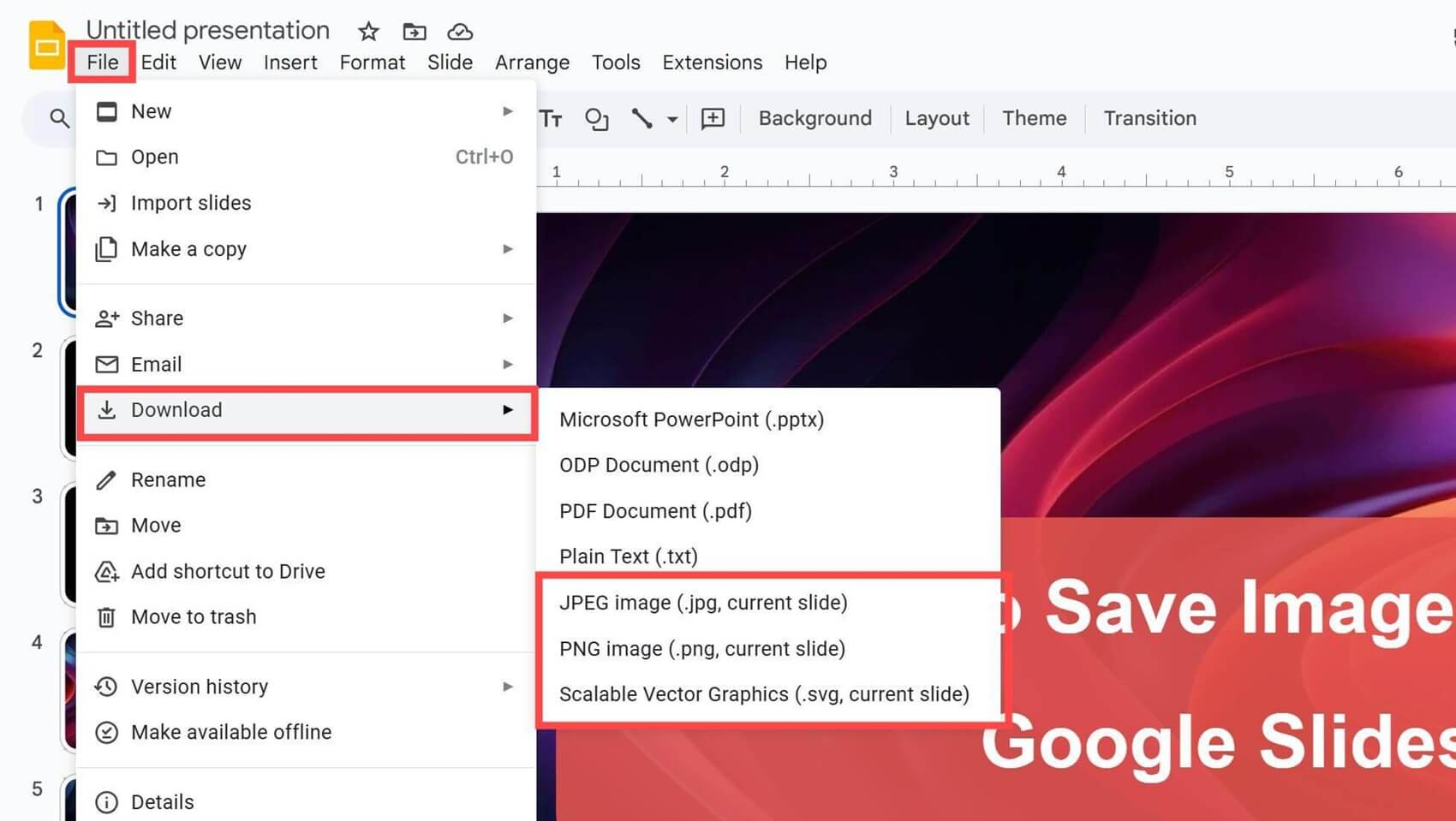Viewport: 1456px width, 821px height.
Task: Click the Version history clock icon
Action: 106,687
